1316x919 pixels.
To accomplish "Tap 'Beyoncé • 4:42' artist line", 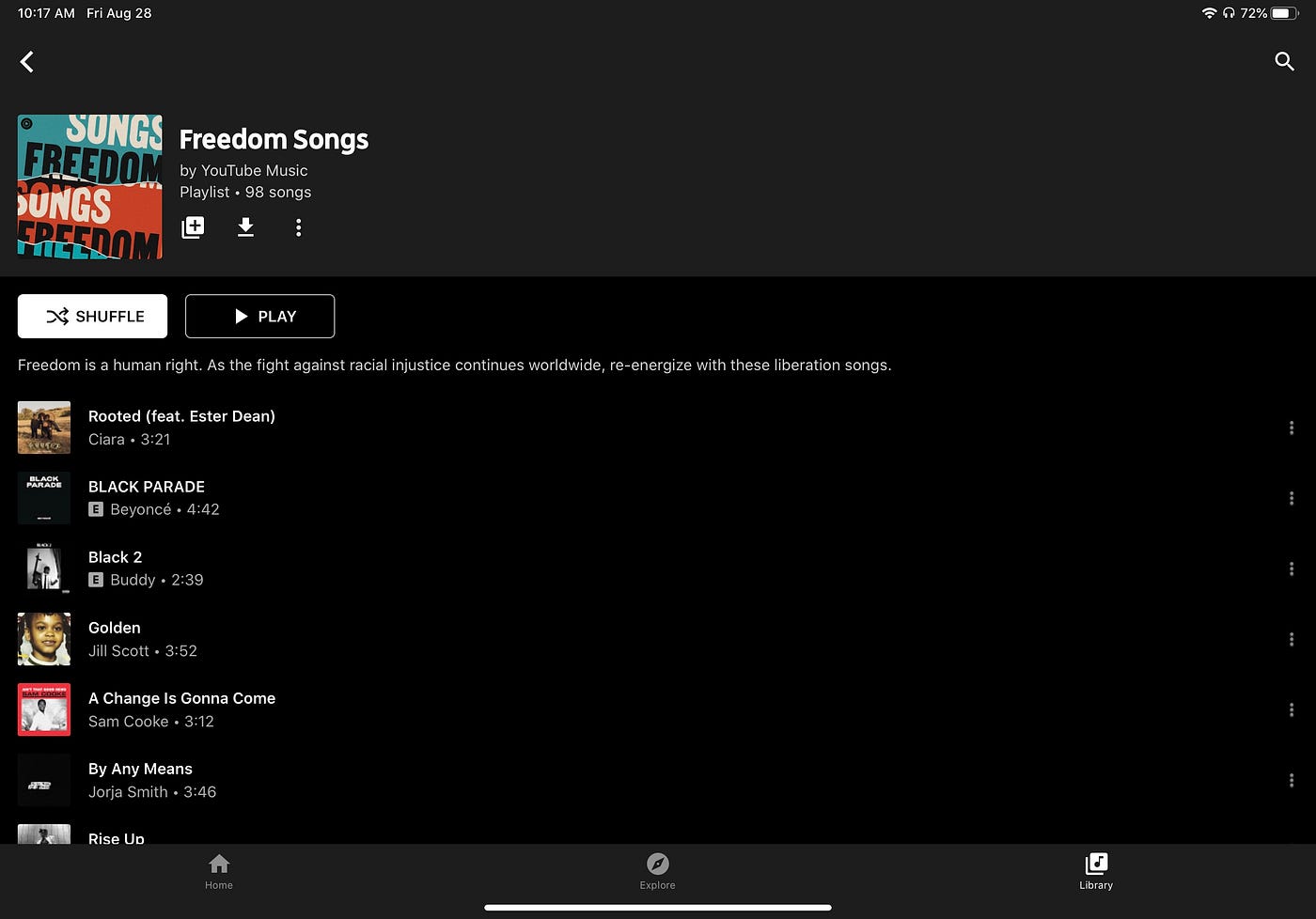I will 164,509.
